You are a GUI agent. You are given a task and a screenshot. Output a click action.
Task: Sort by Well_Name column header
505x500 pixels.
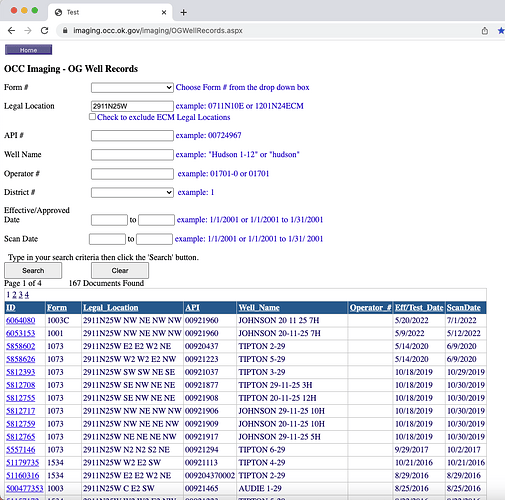259,308
